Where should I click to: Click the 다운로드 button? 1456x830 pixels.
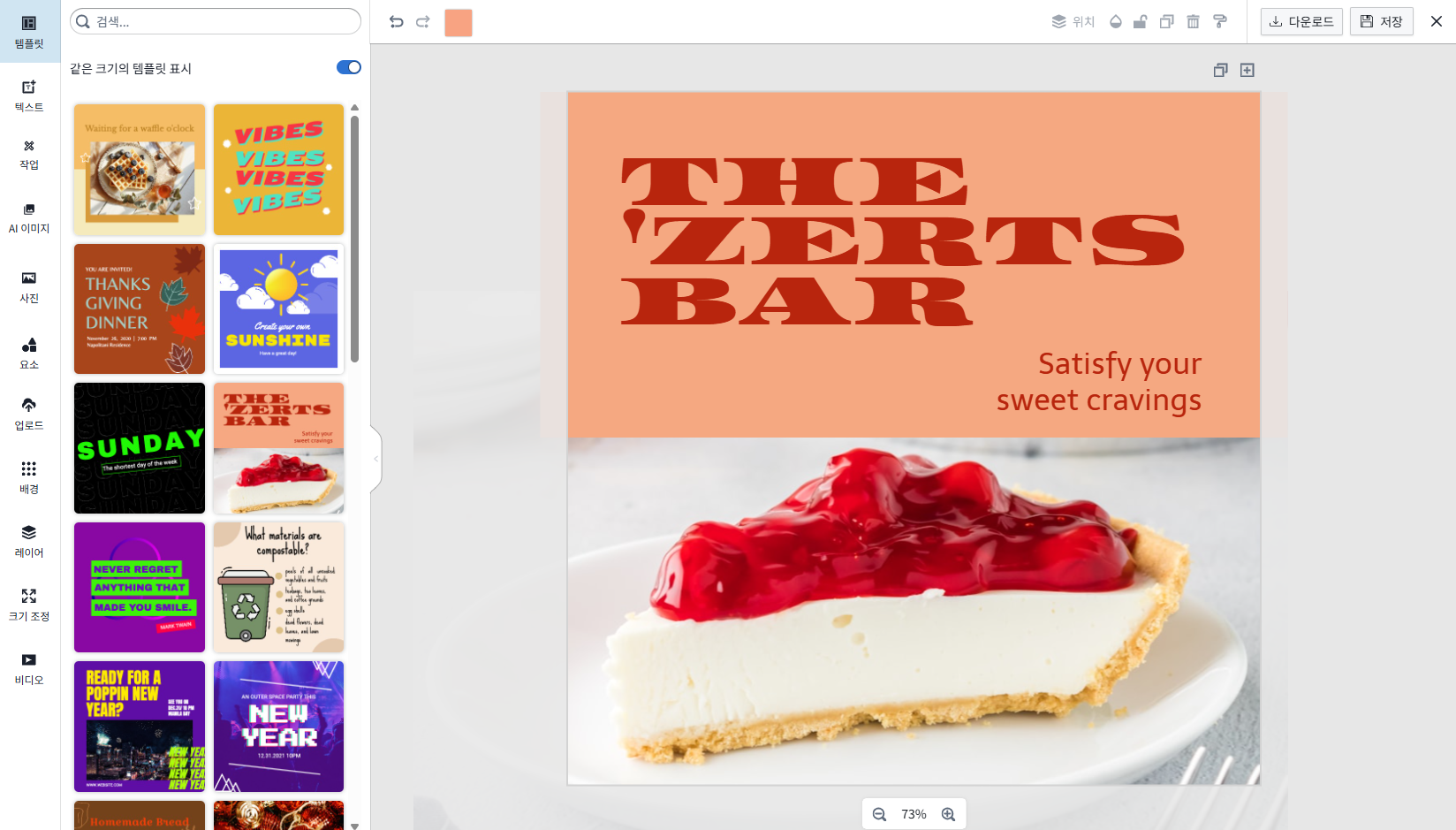1301,22
